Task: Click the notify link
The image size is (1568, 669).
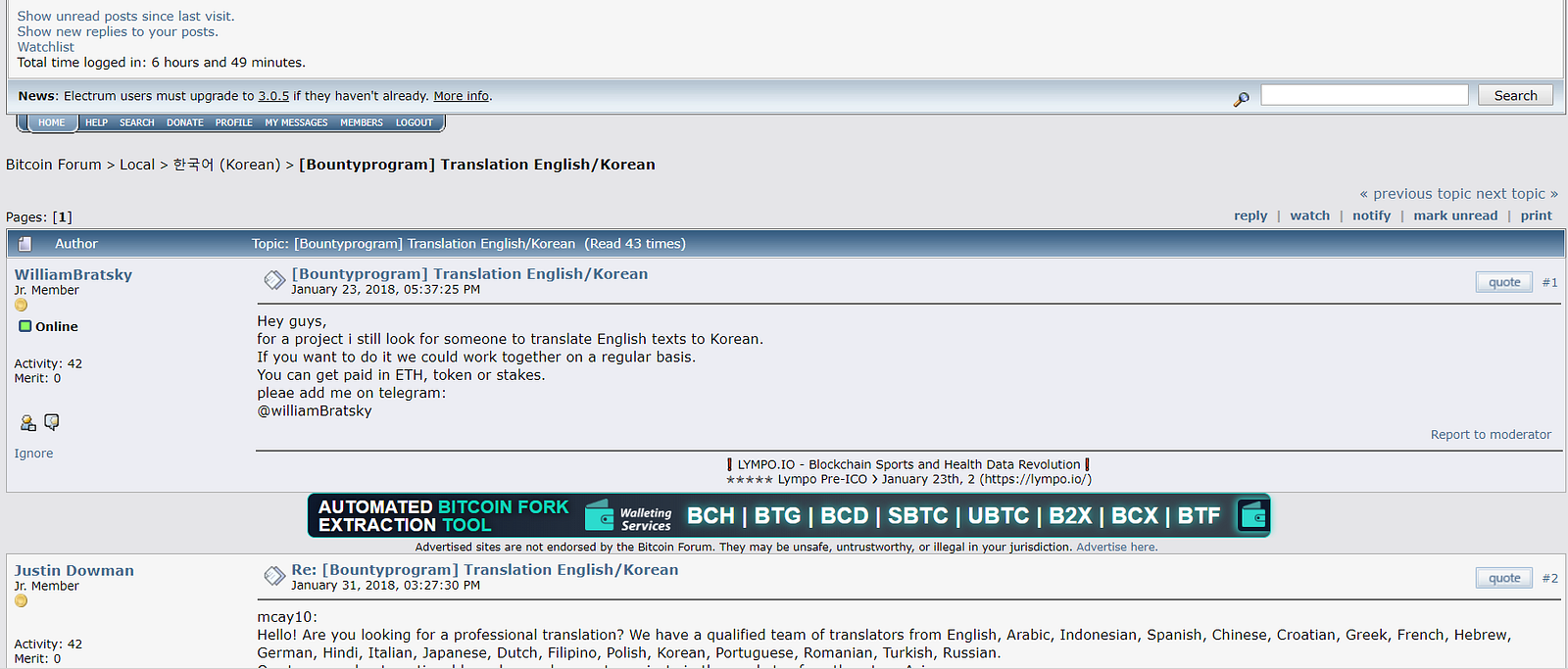Action: coord(1371,215)
